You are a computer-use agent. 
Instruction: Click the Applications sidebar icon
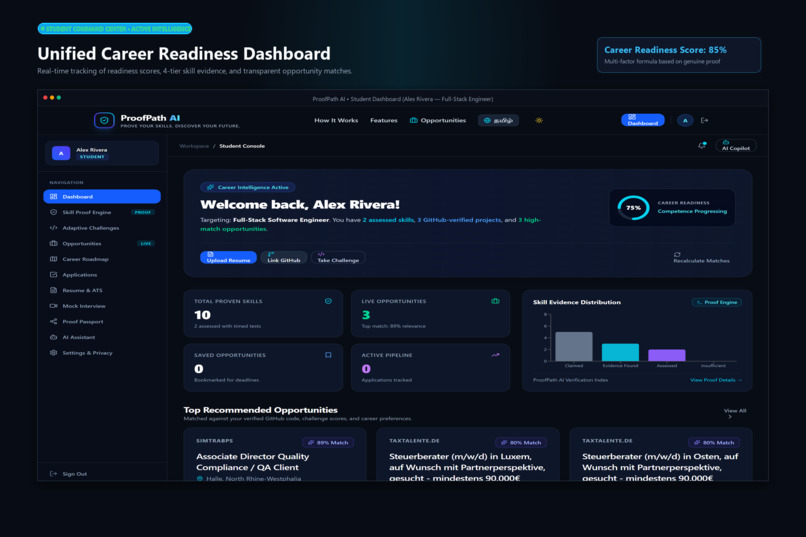coord(53,275)
